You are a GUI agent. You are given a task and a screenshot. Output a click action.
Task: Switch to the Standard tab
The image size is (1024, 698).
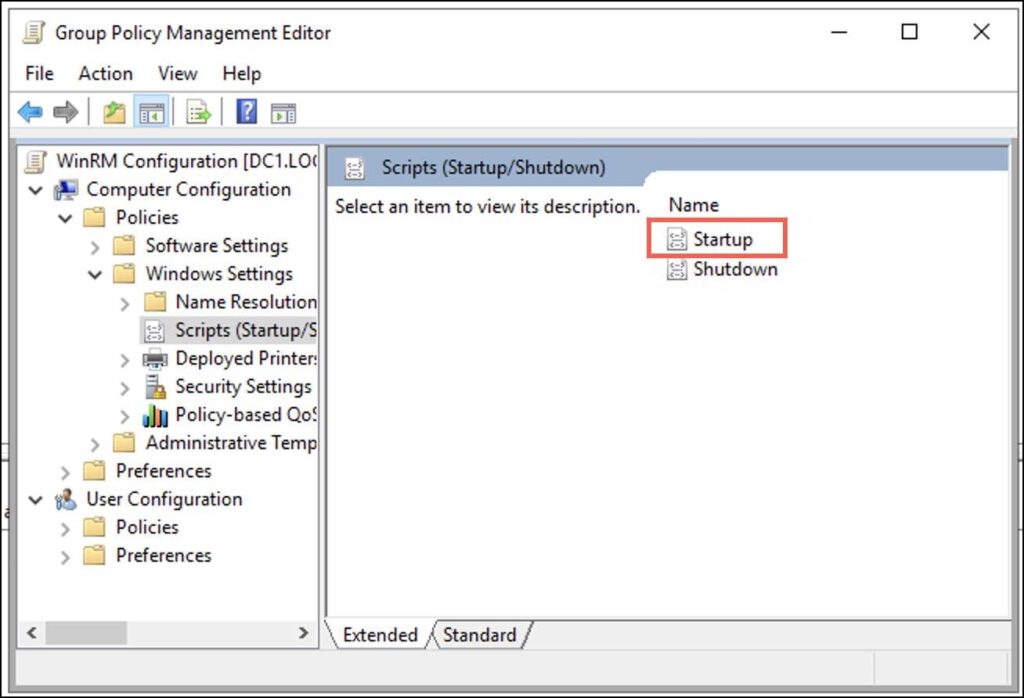[481, 634]
